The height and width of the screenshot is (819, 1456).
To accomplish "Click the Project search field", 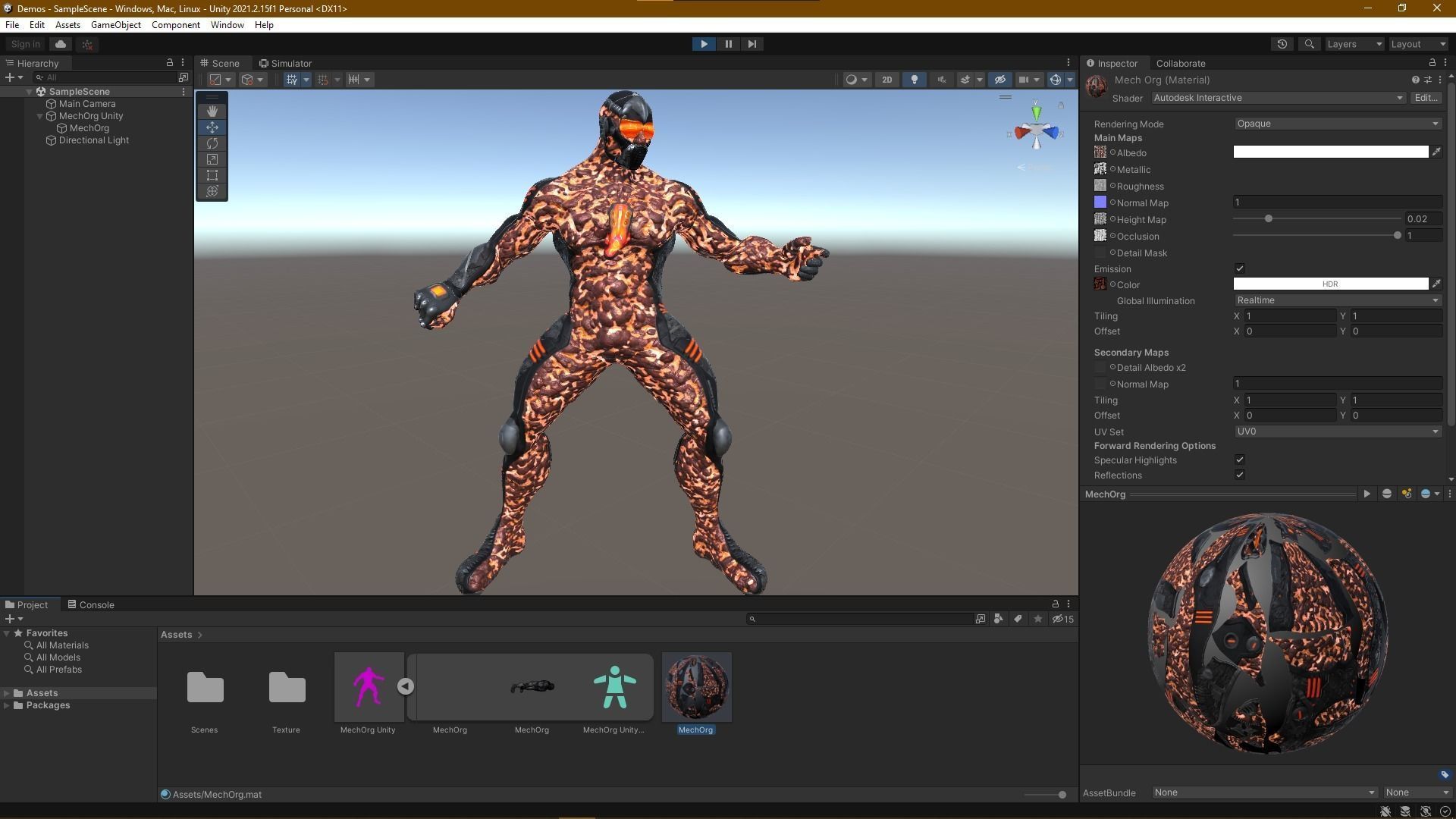I will (x=861, y=619).
